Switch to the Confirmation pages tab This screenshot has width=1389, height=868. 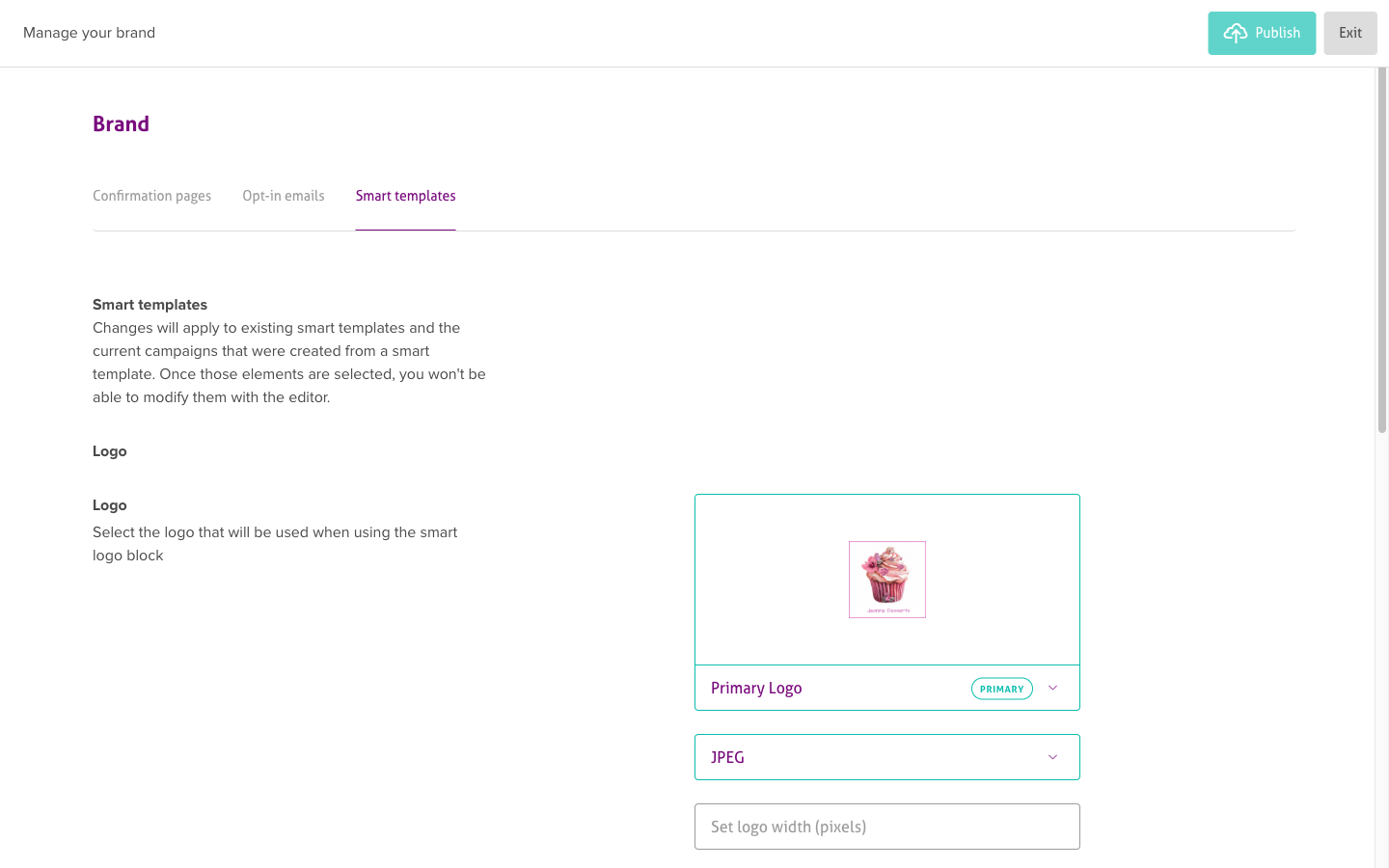click(x=151, y=196)
